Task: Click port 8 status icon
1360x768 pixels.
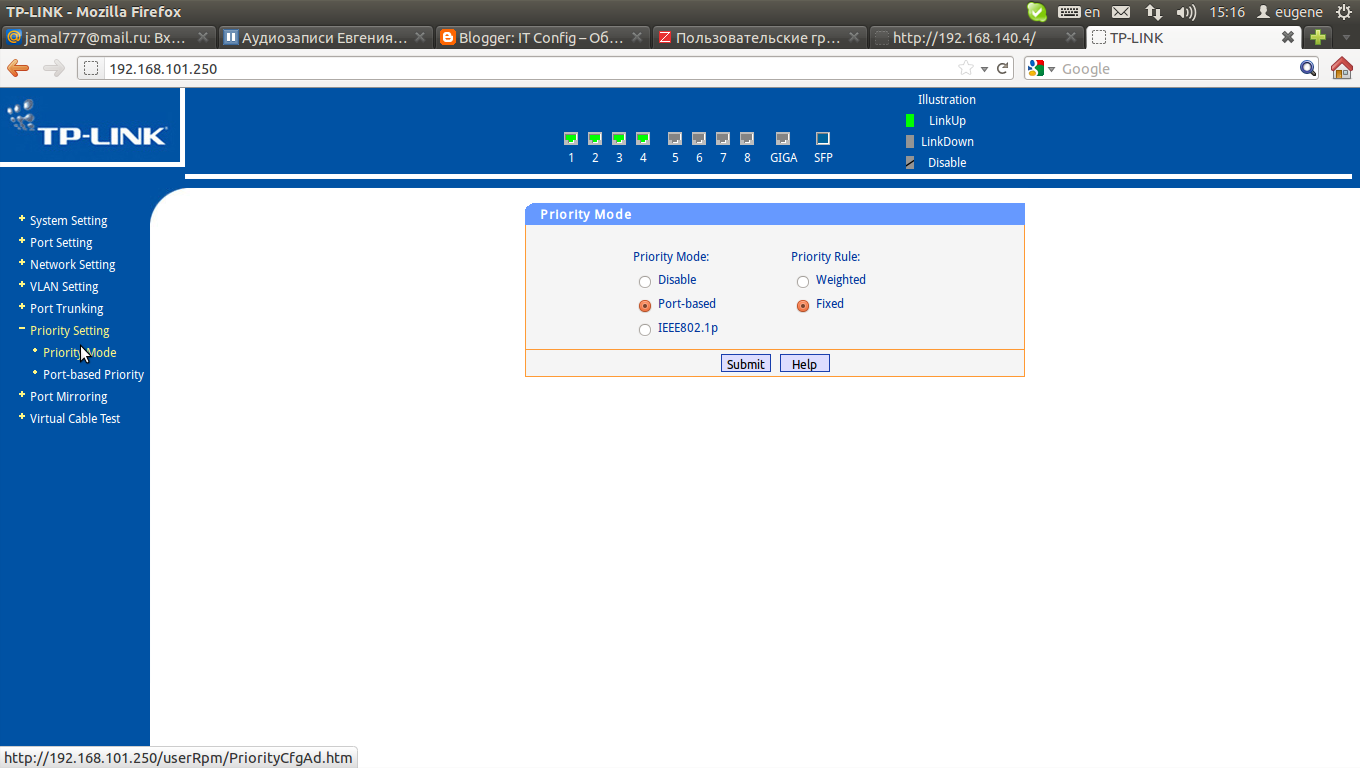Action: [x=747, y=139]
